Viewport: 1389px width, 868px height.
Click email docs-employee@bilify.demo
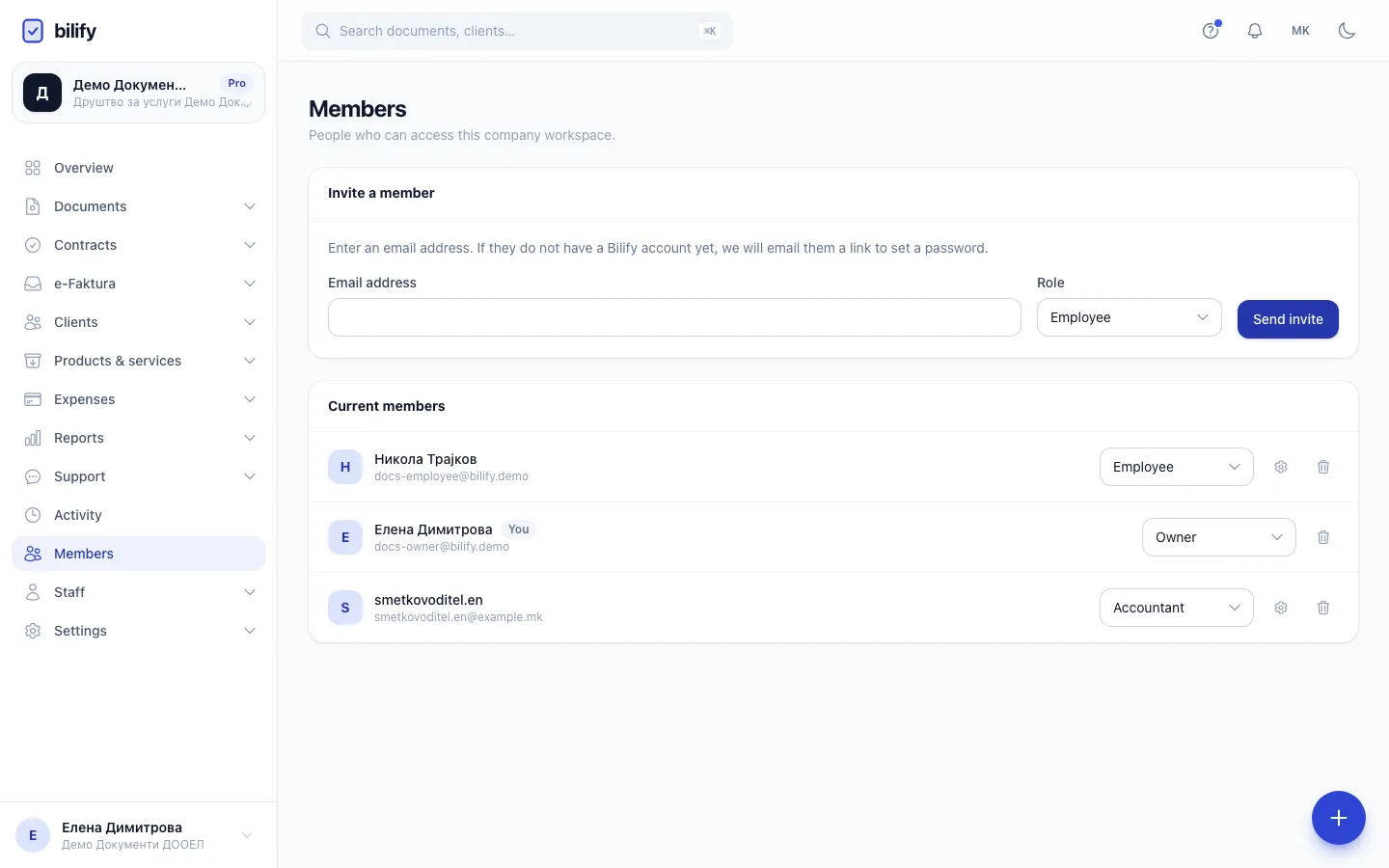coord(451,476)
